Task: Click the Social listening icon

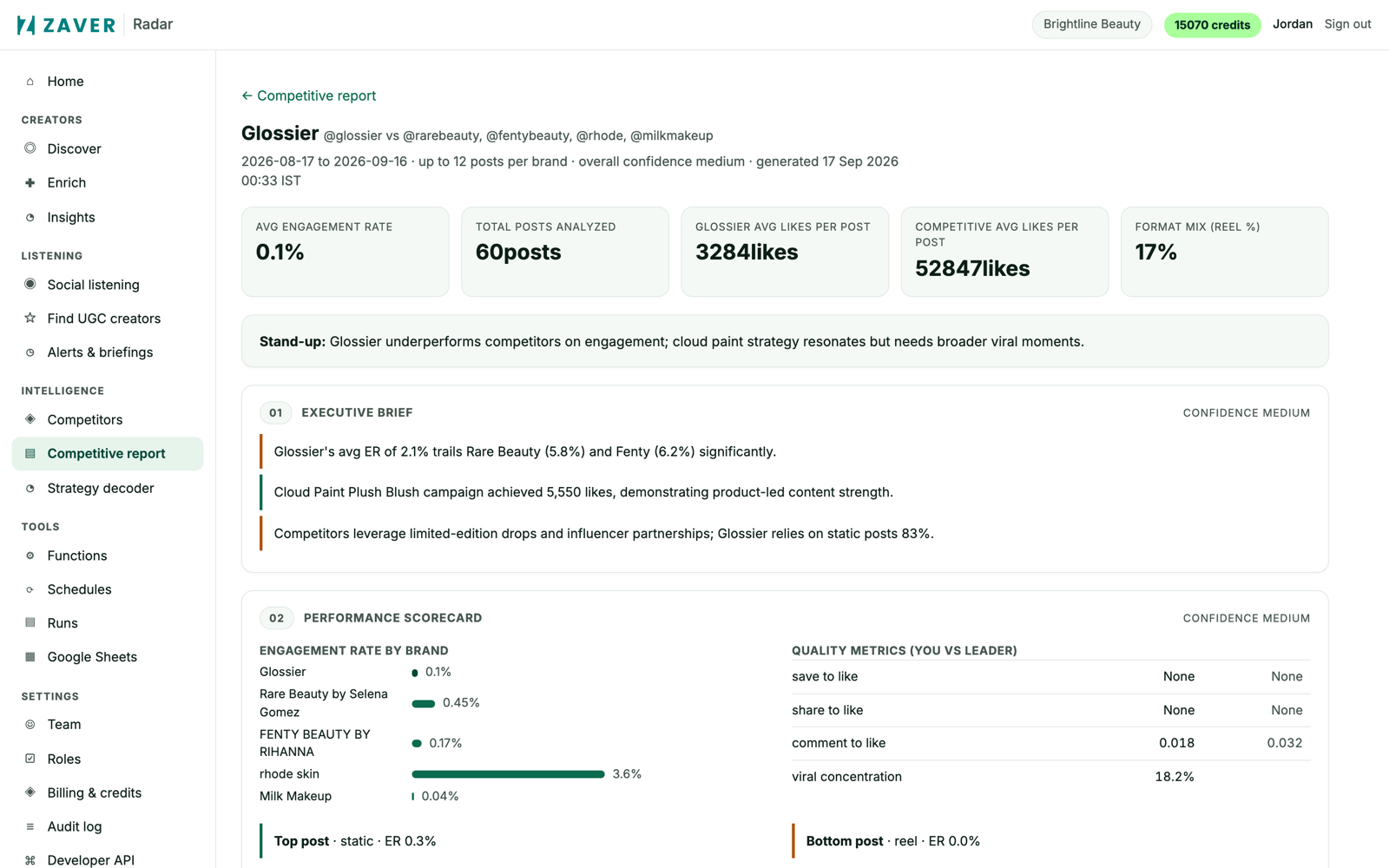Action: [30, 284]
